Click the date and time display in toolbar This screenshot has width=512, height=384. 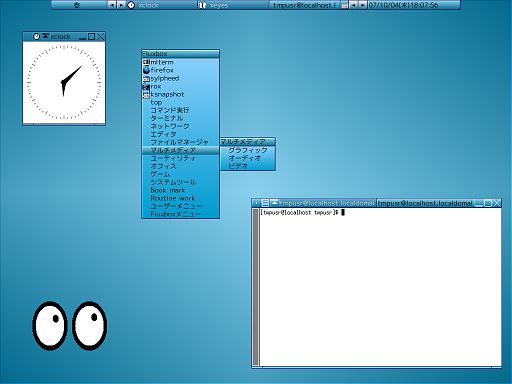[x=413, y=5]
